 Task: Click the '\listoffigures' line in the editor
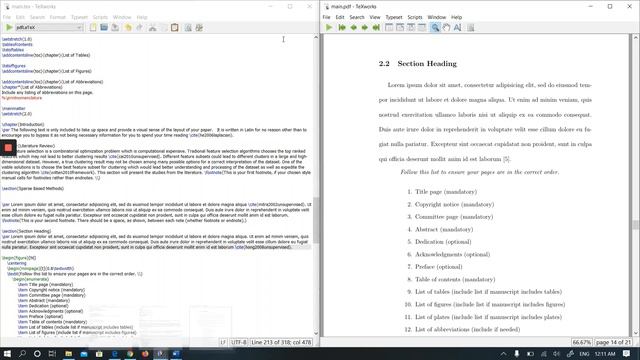coord(13,66)
